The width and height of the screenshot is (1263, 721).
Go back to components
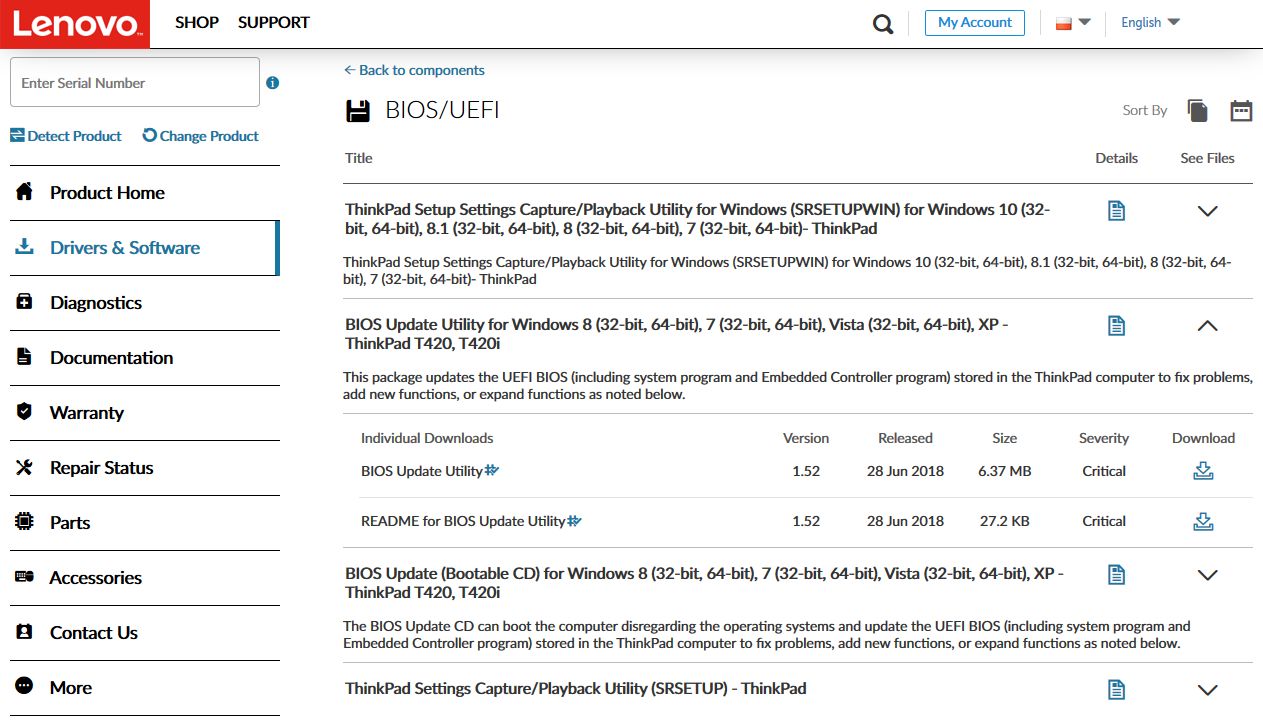414,70
